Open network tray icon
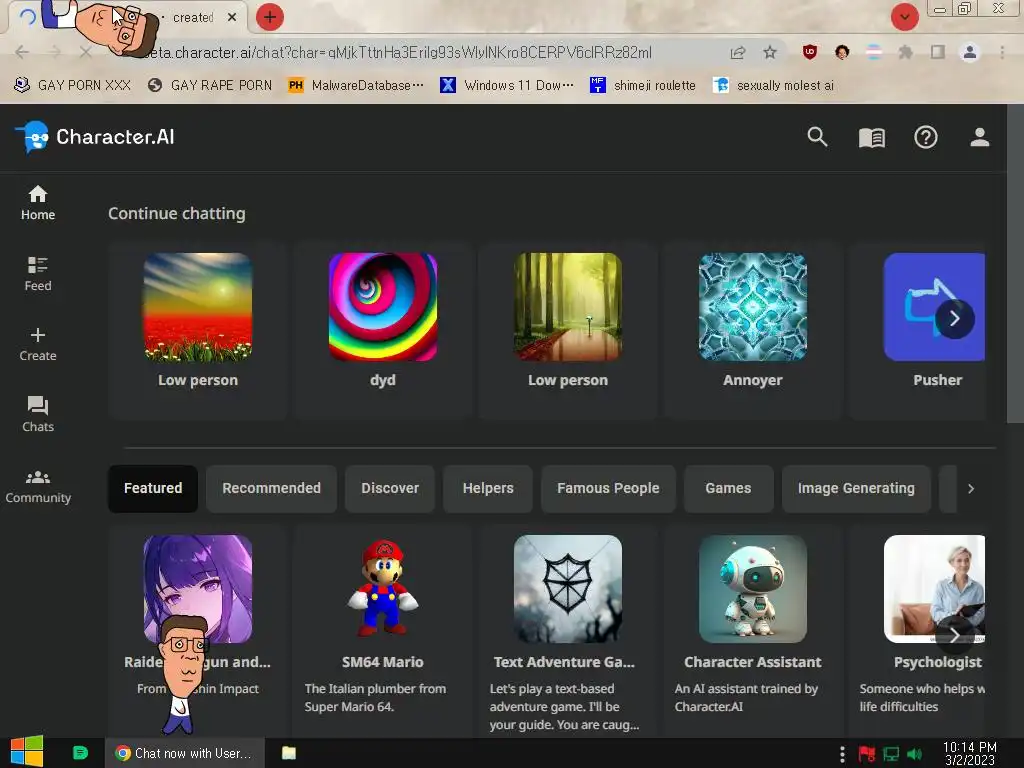Viewport: 1024px width, 768px height. (891, 754)
